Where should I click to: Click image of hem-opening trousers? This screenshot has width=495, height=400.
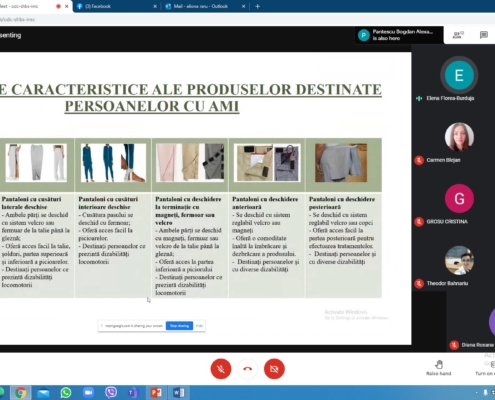tap(190, 163)
